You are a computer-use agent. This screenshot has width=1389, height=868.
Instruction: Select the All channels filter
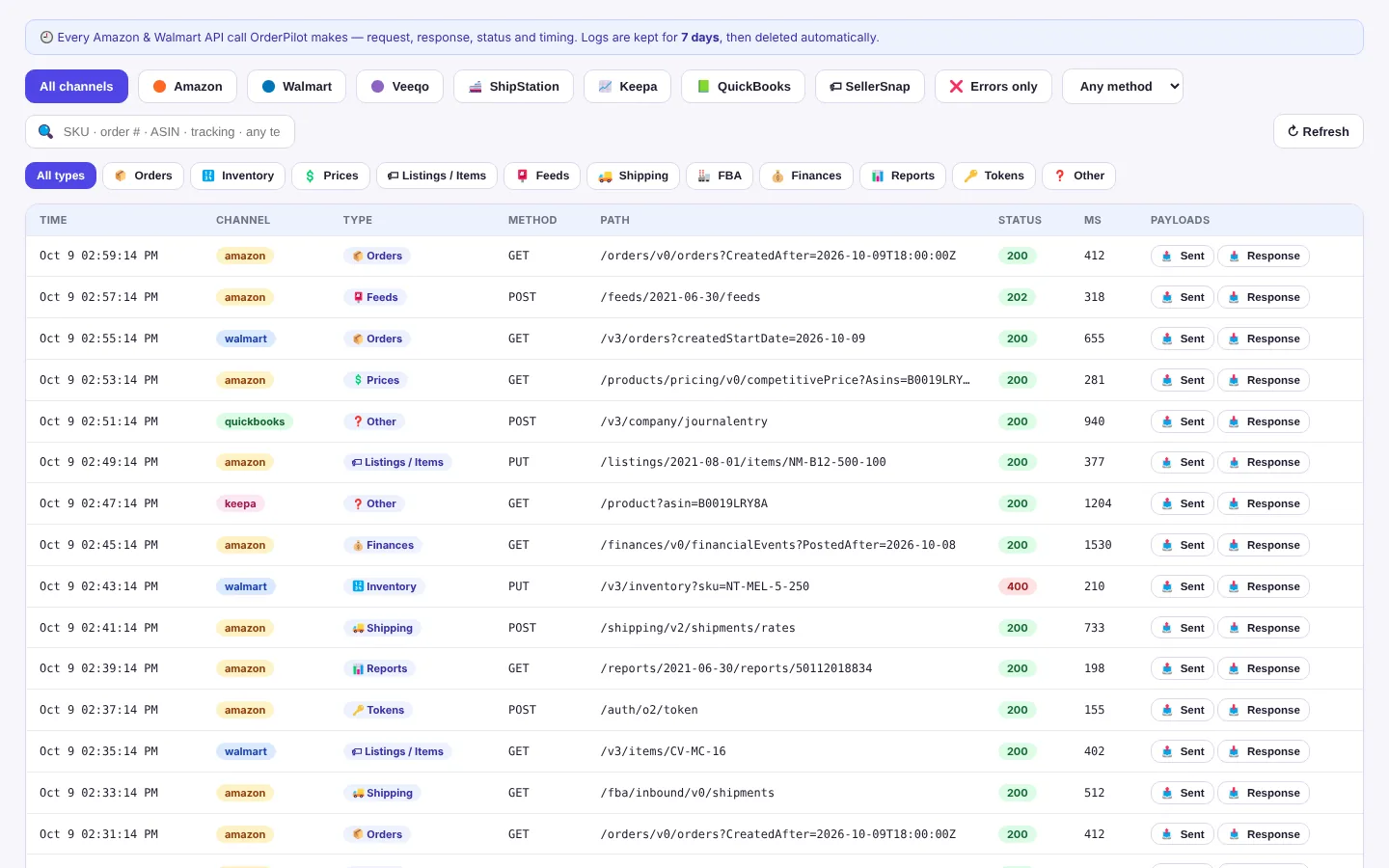pyautogui.click(x=76, y=87)
